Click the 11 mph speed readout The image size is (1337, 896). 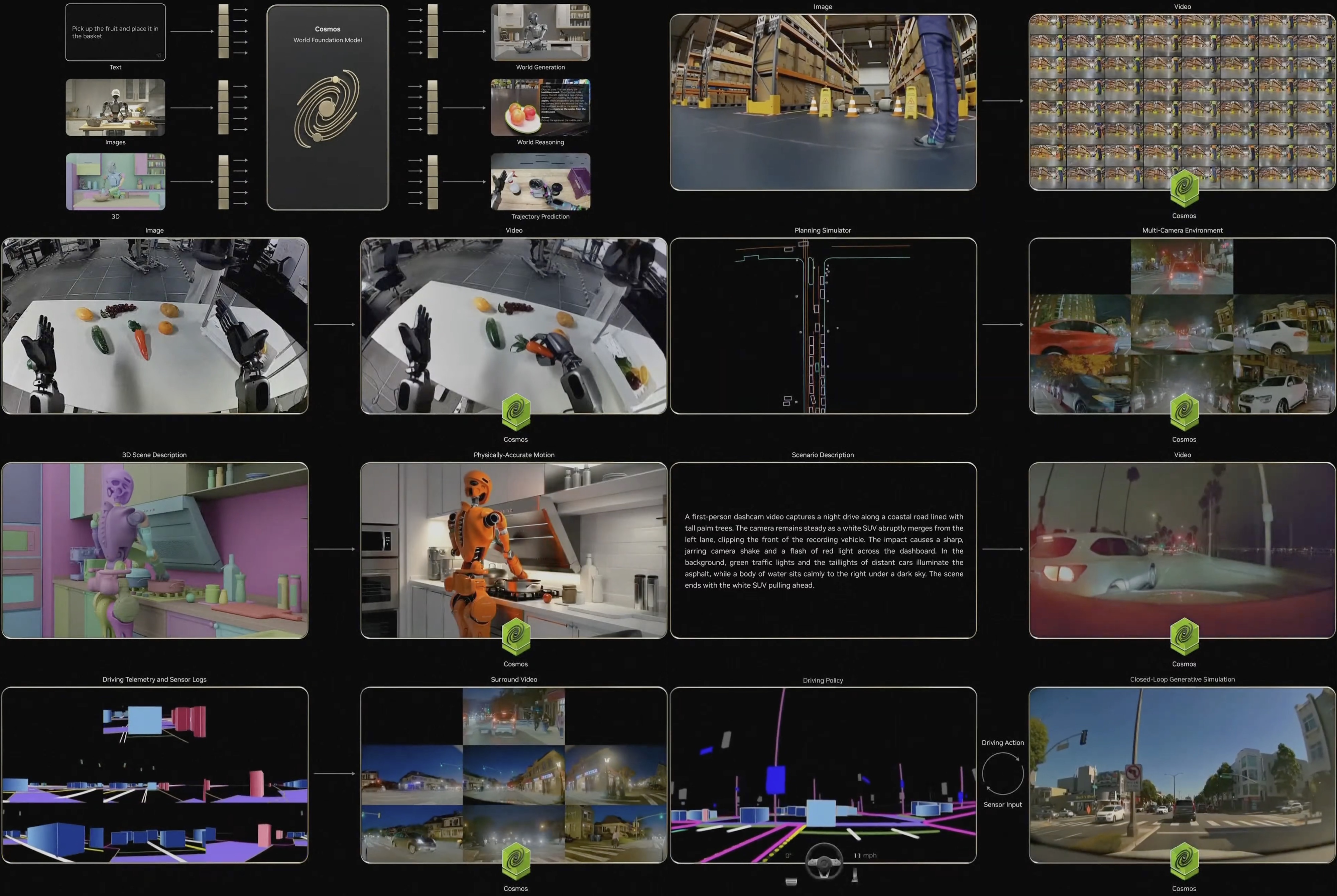click(865, 856)
